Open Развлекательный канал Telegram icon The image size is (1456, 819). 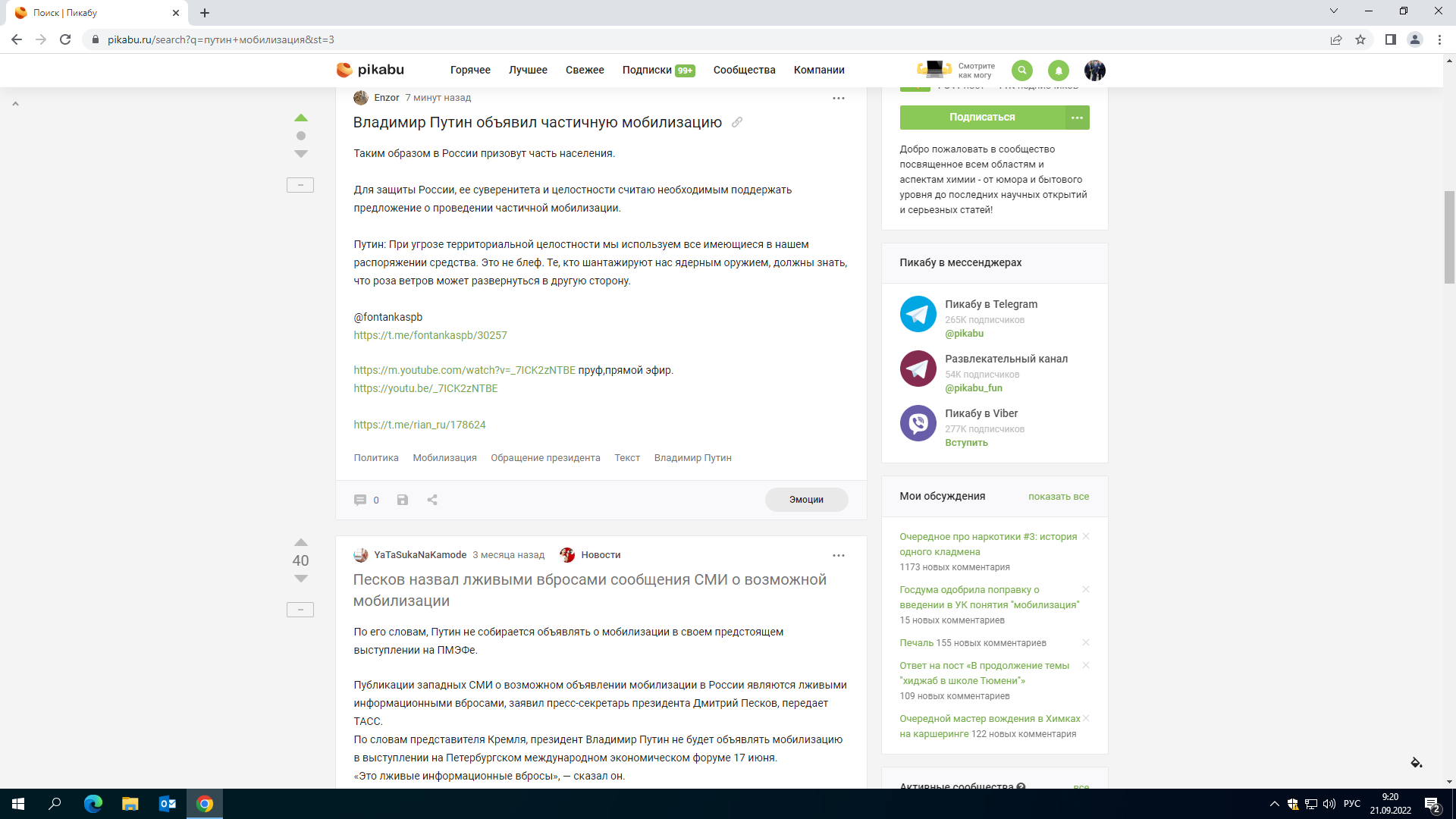pos(918,369)
